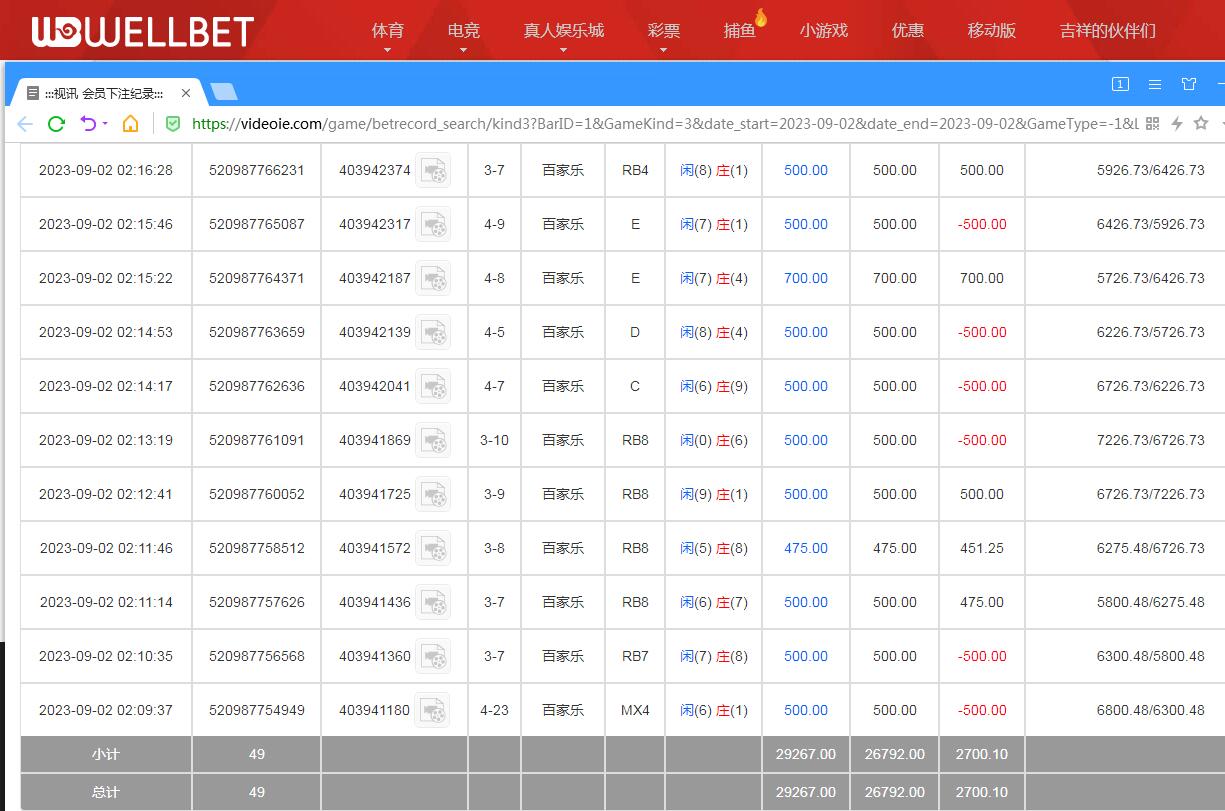Screen dimensions: 1225x811
Task: Select the 视讯 会员下注纪录 browser tab
Action: (103, 93)
